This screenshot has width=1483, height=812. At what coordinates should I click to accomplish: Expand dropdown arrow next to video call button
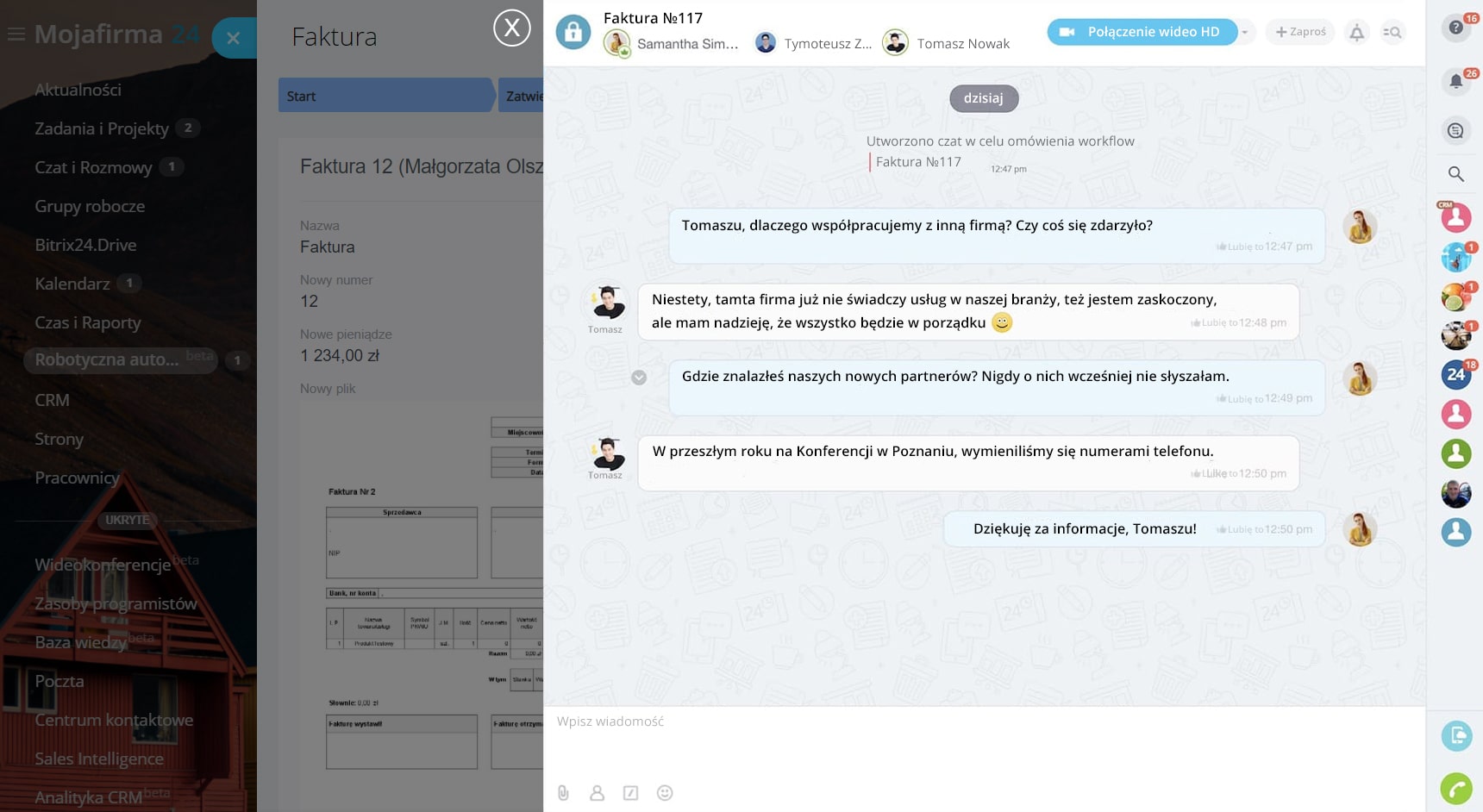[x=1245, y=32]
